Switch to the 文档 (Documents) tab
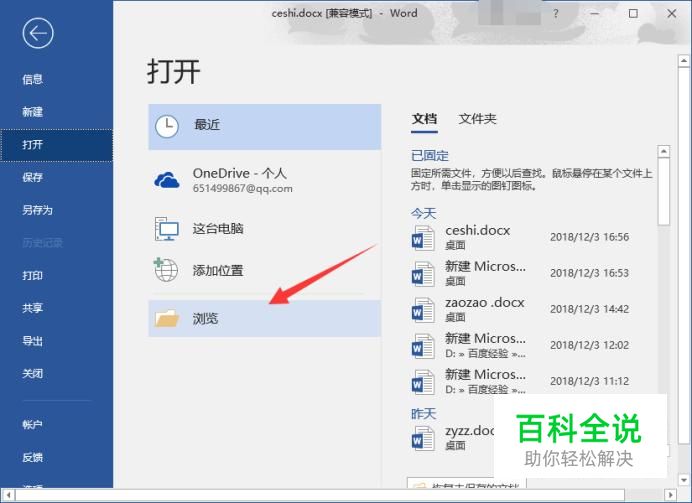Image resolution: width=692 pixels, height=503 pixels. (x=425, y=119)
